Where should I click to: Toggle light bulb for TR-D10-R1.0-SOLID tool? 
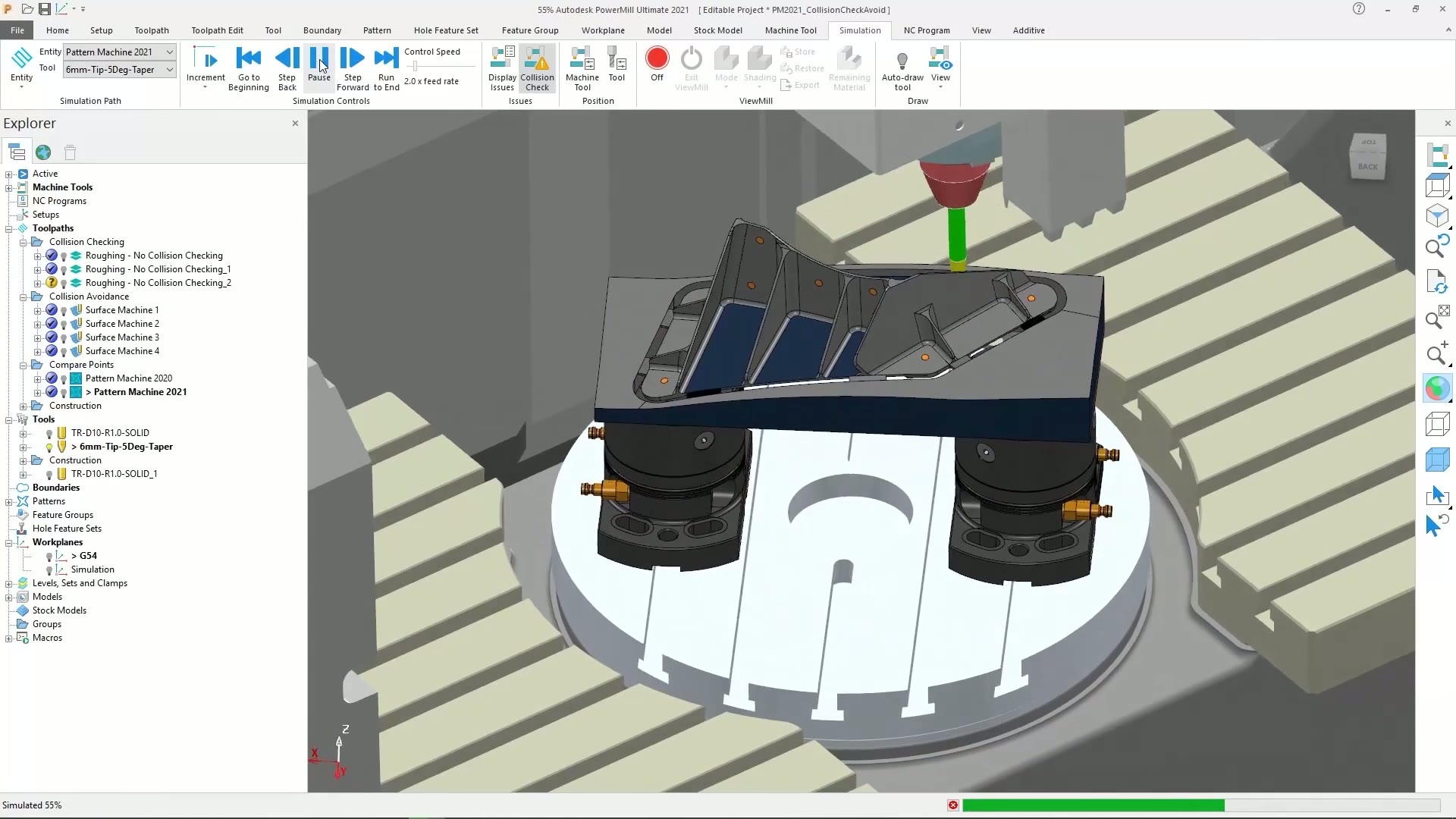(49, 434)
